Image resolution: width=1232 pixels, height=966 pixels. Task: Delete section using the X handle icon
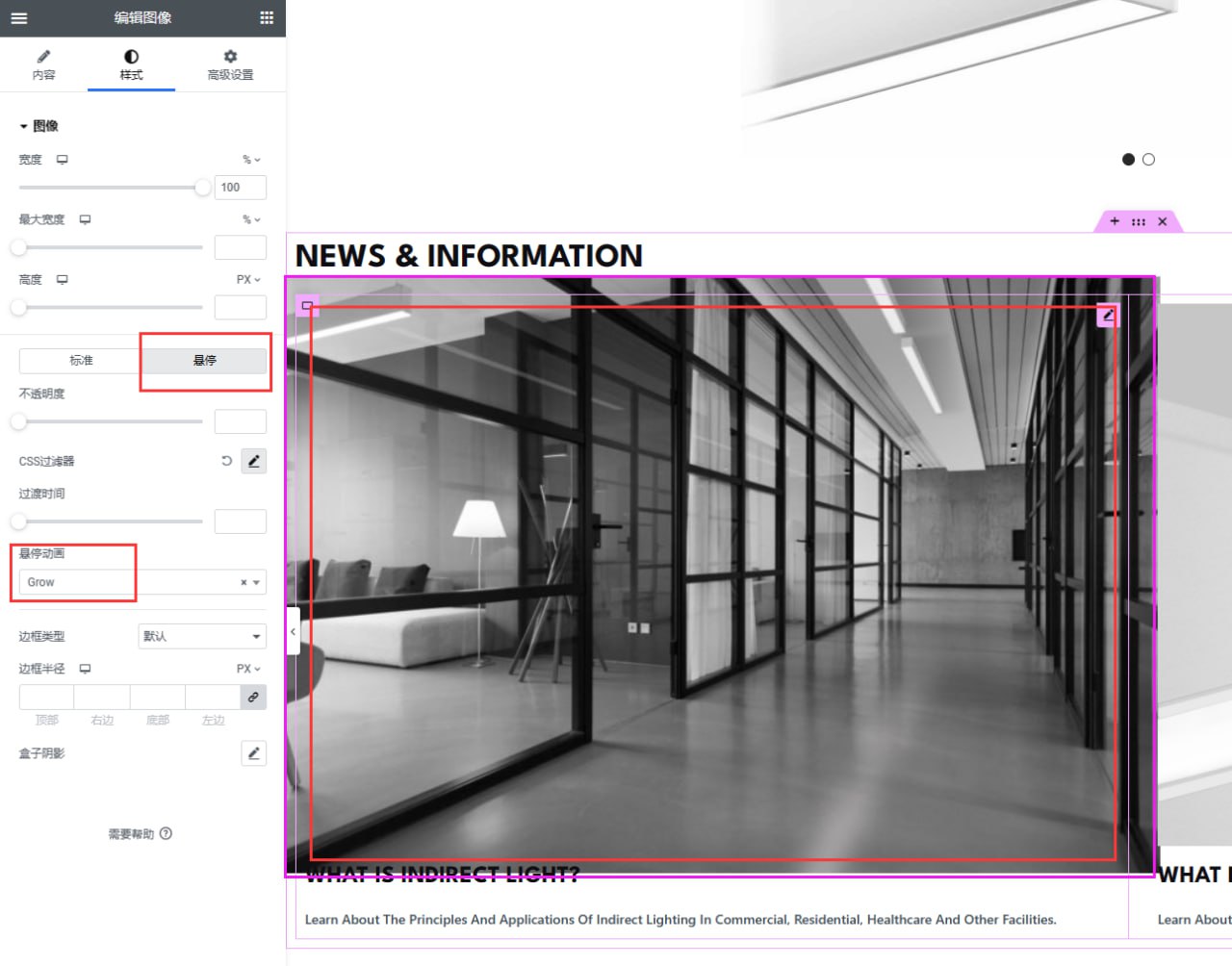pyautogui.click(x=1163, y=221)
